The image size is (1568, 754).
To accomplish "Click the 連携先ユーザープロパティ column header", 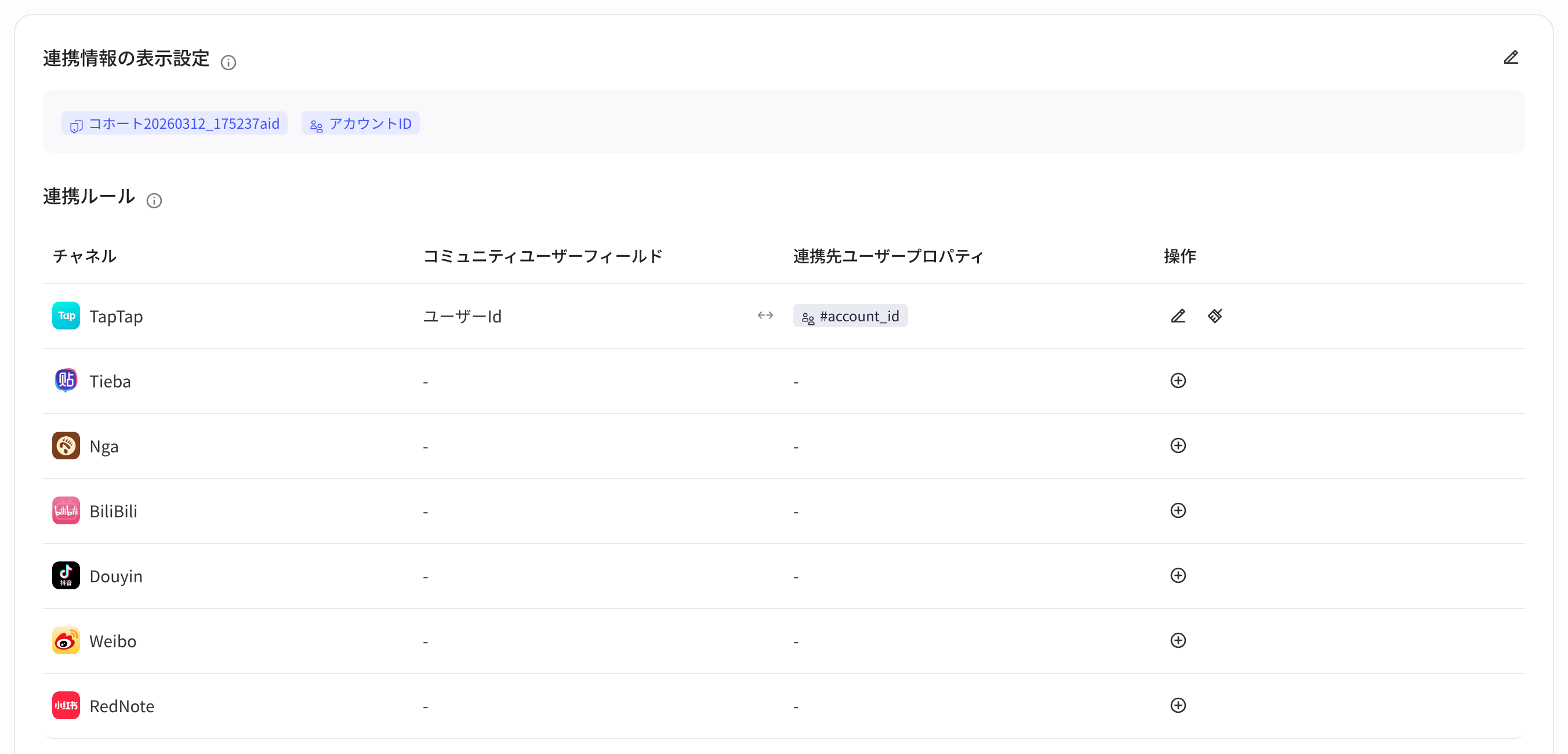I will [x=888, y=256].
